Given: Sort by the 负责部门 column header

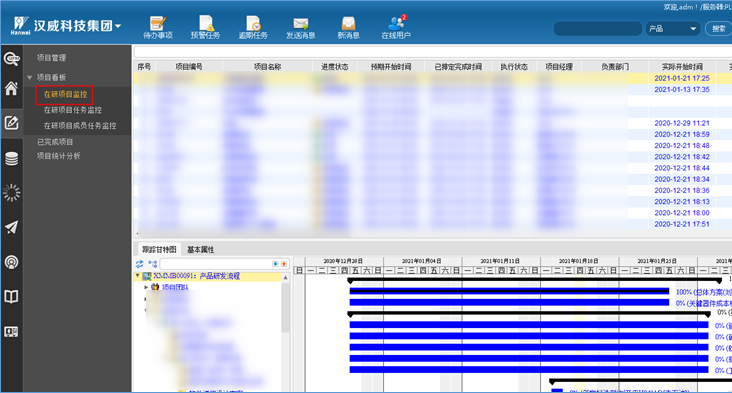Looking at the screenshot, I should (615, 67).
